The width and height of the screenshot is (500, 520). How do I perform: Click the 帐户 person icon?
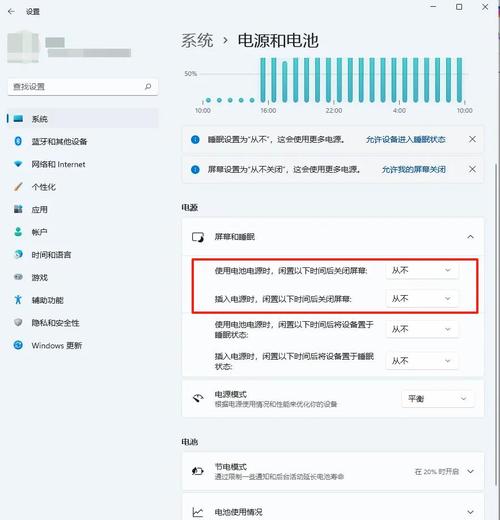[x=18, y=232]
